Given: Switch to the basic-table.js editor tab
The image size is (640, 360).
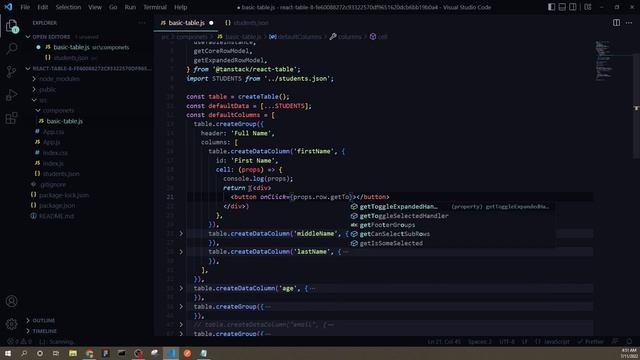Looking at the screenshot, I should tap(186, 23).
